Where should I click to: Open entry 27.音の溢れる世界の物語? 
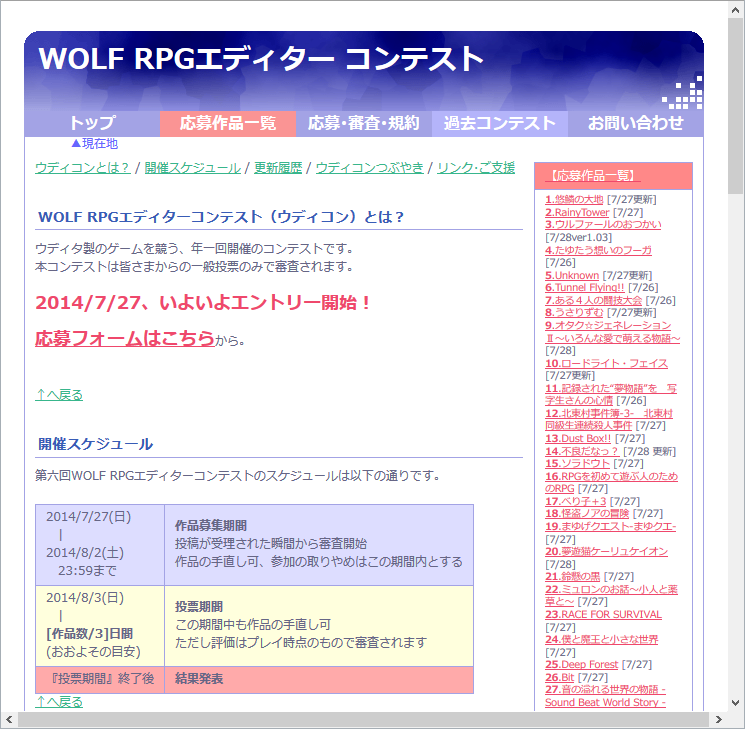pos(605,696)
